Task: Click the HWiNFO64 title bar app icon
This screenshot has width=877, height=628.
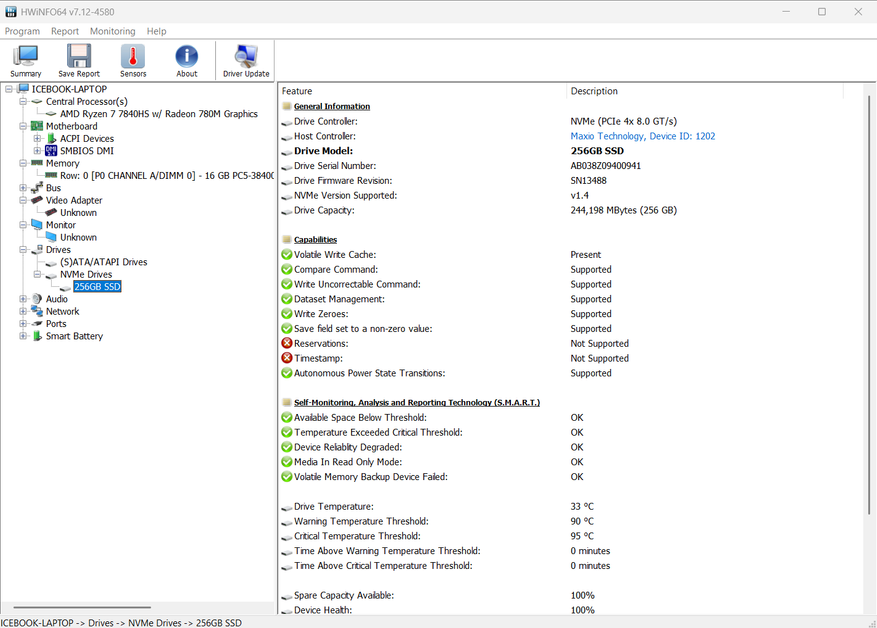Action: click(x=11, y=11)
